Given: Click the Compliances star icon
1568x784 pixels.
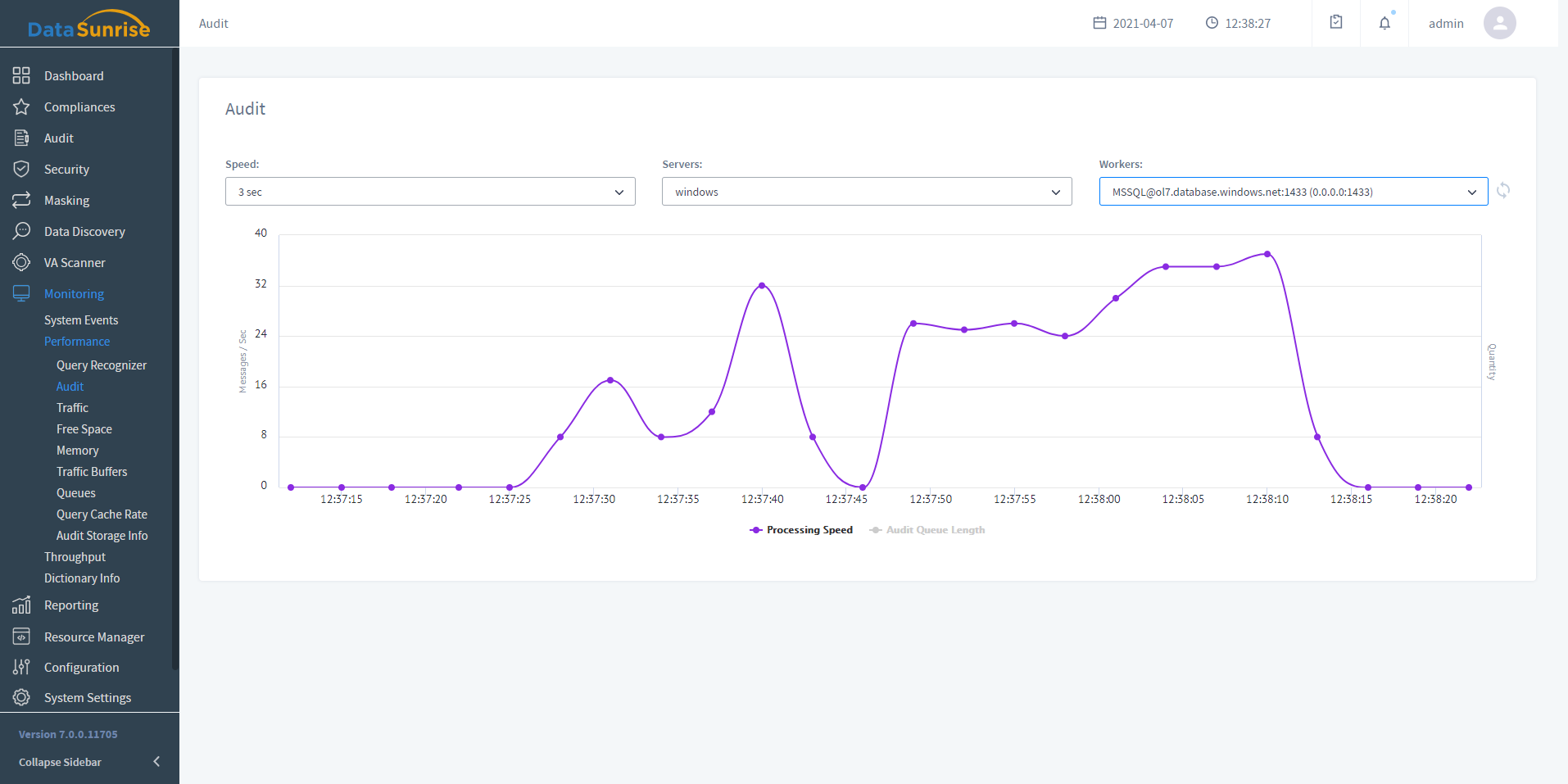Looking at the screenshot, I should tap(21, 107).
